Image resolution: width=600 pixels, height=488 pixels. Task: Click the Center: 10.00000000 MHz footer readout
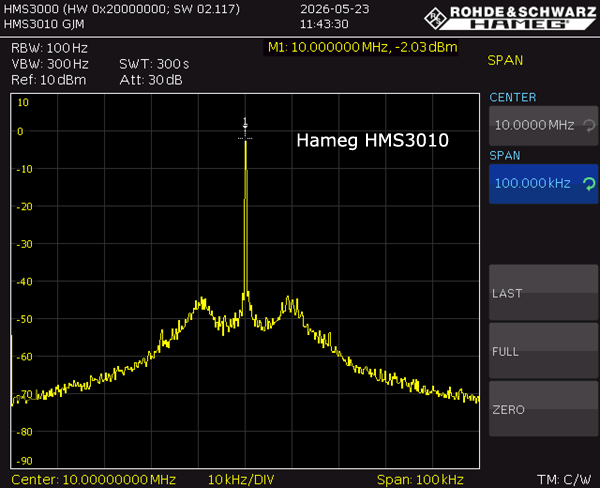pos(94,480)
